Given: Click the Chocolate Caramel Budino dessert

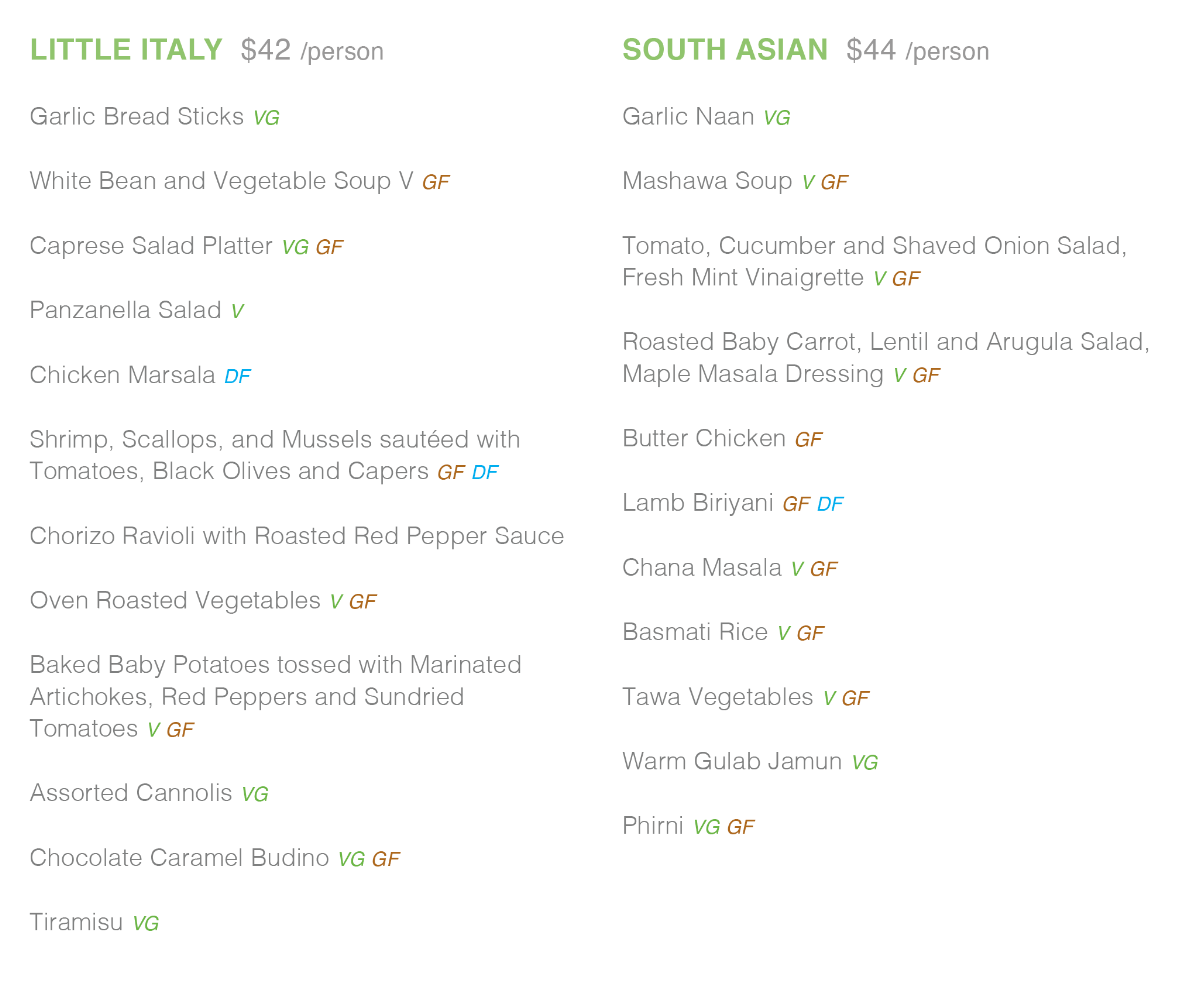Looking at the screenshot, I should [x=179, y=858].
